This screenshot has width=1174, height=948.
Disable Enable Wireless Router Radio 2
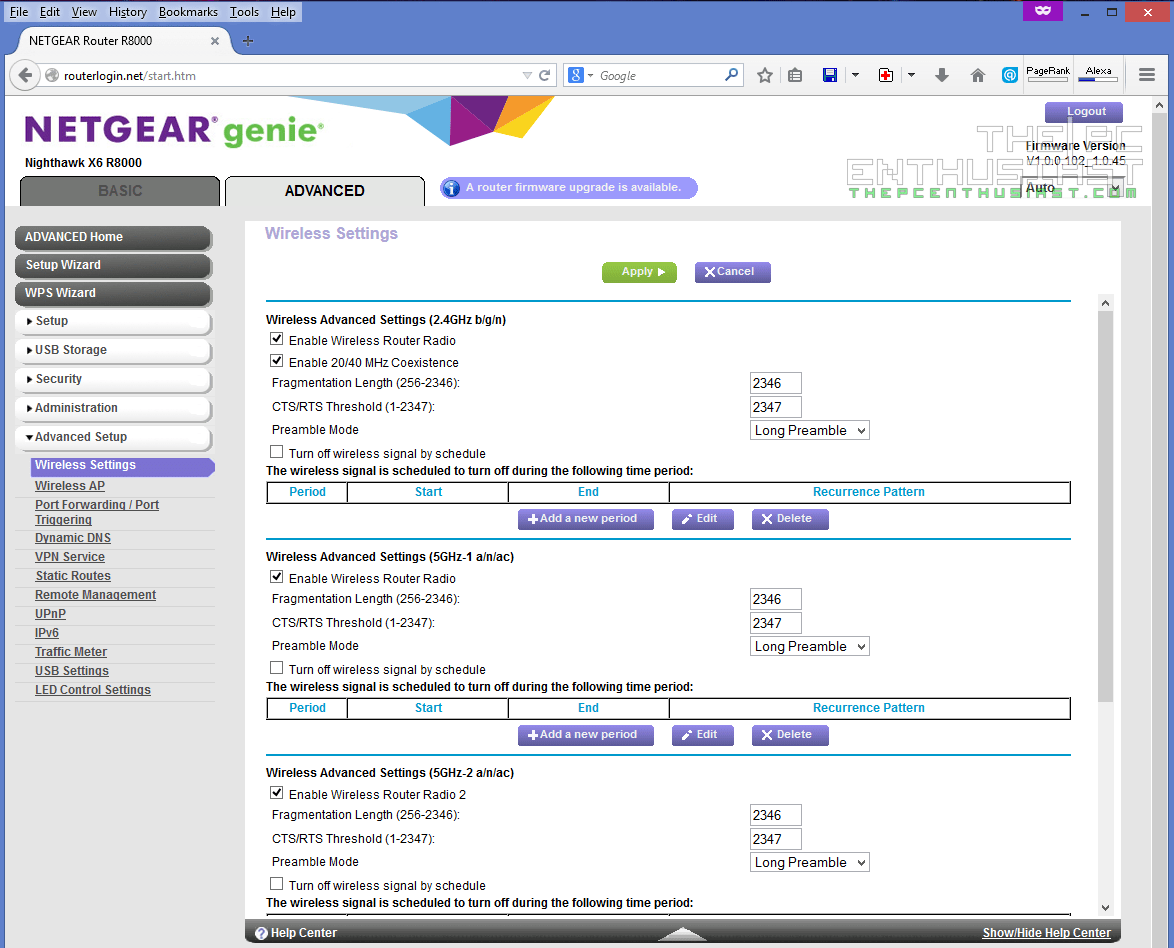[276, 792]
